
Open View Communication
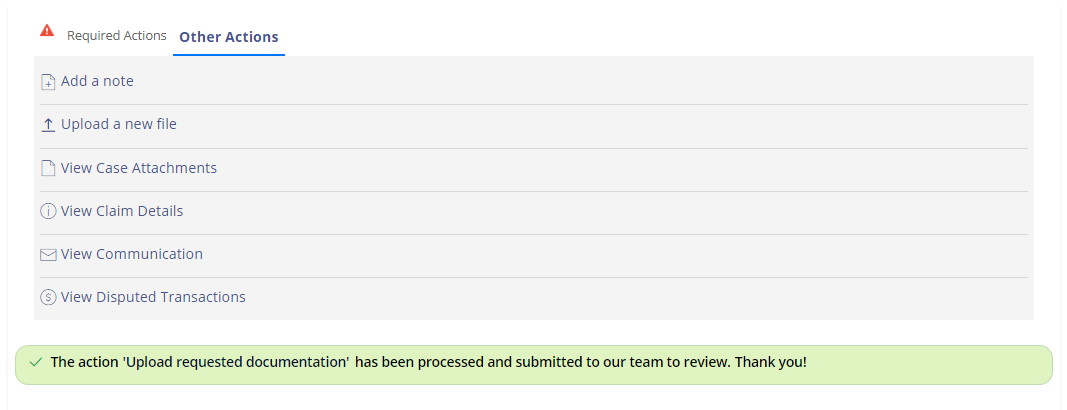click(x=132, y=254)
